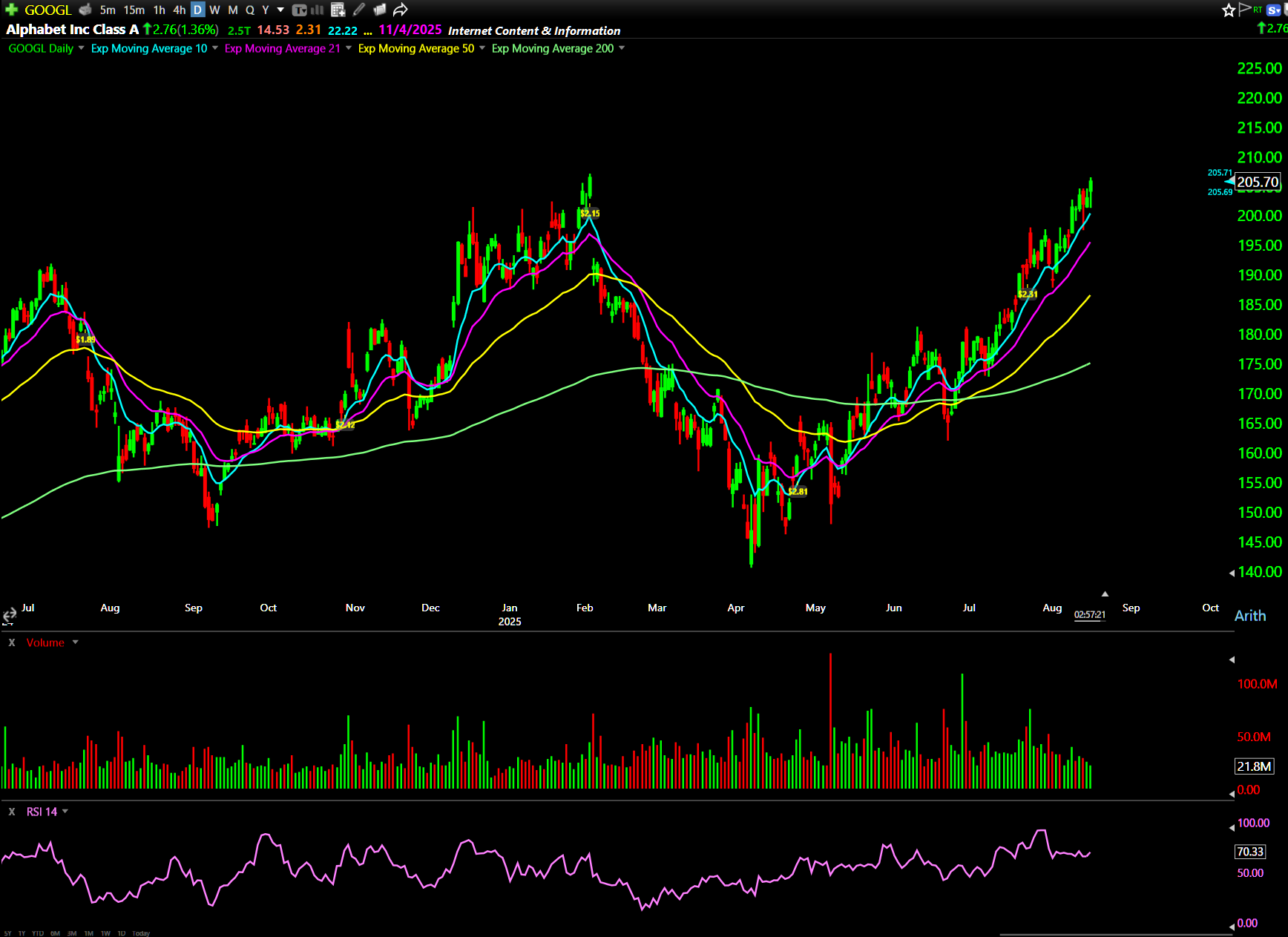Click the $2.15 earnings marker near Feb
1288x937 pixels.
(590, 214)
